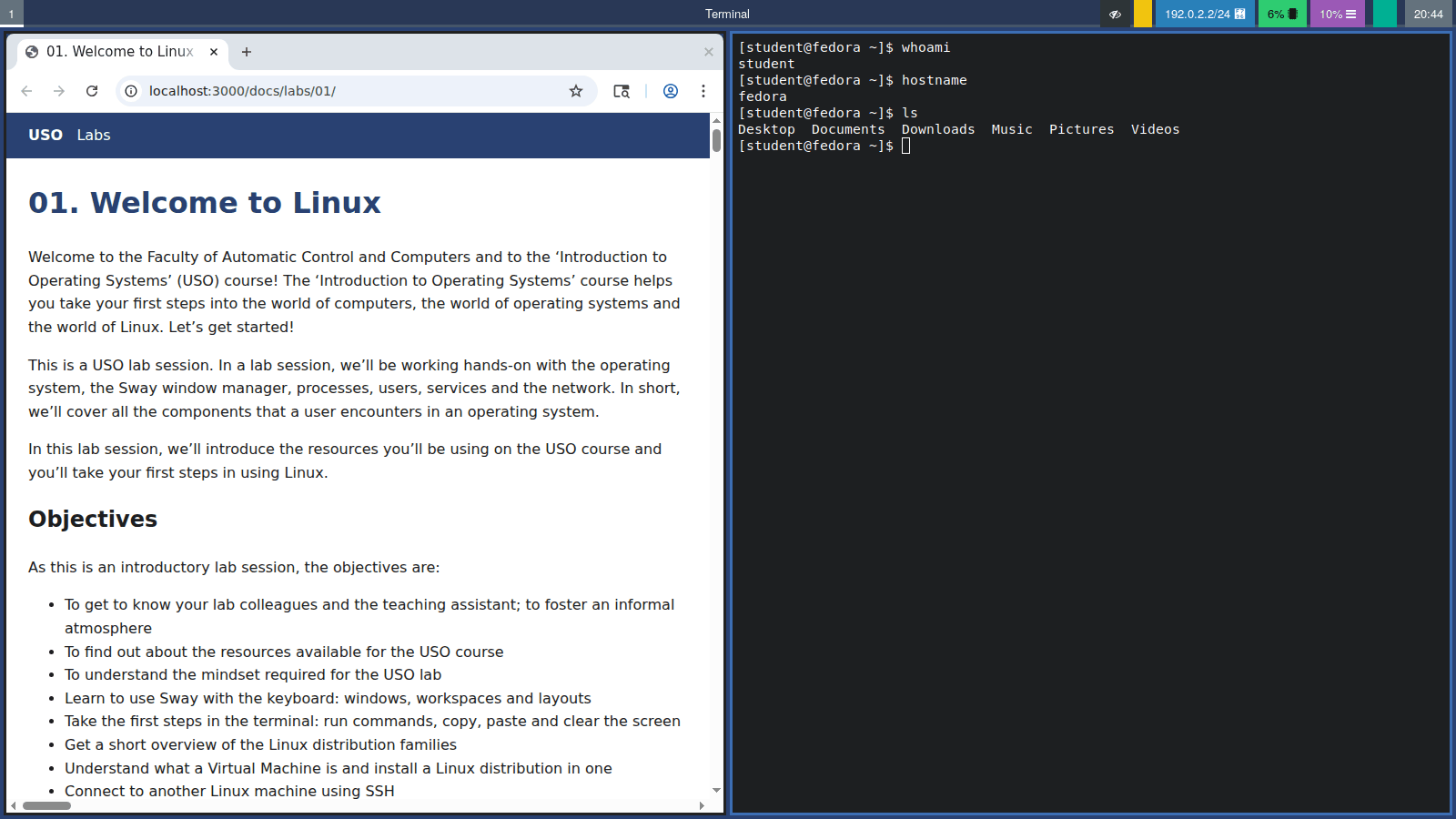
Task: Click 'Documents' in the terminal ls output
Action: [x=848, y=129]
